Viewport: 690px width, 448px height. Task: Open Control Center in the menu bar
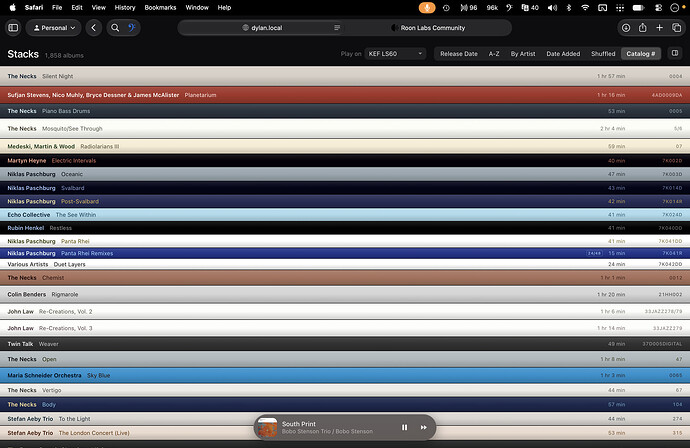(x=658, y=7)
